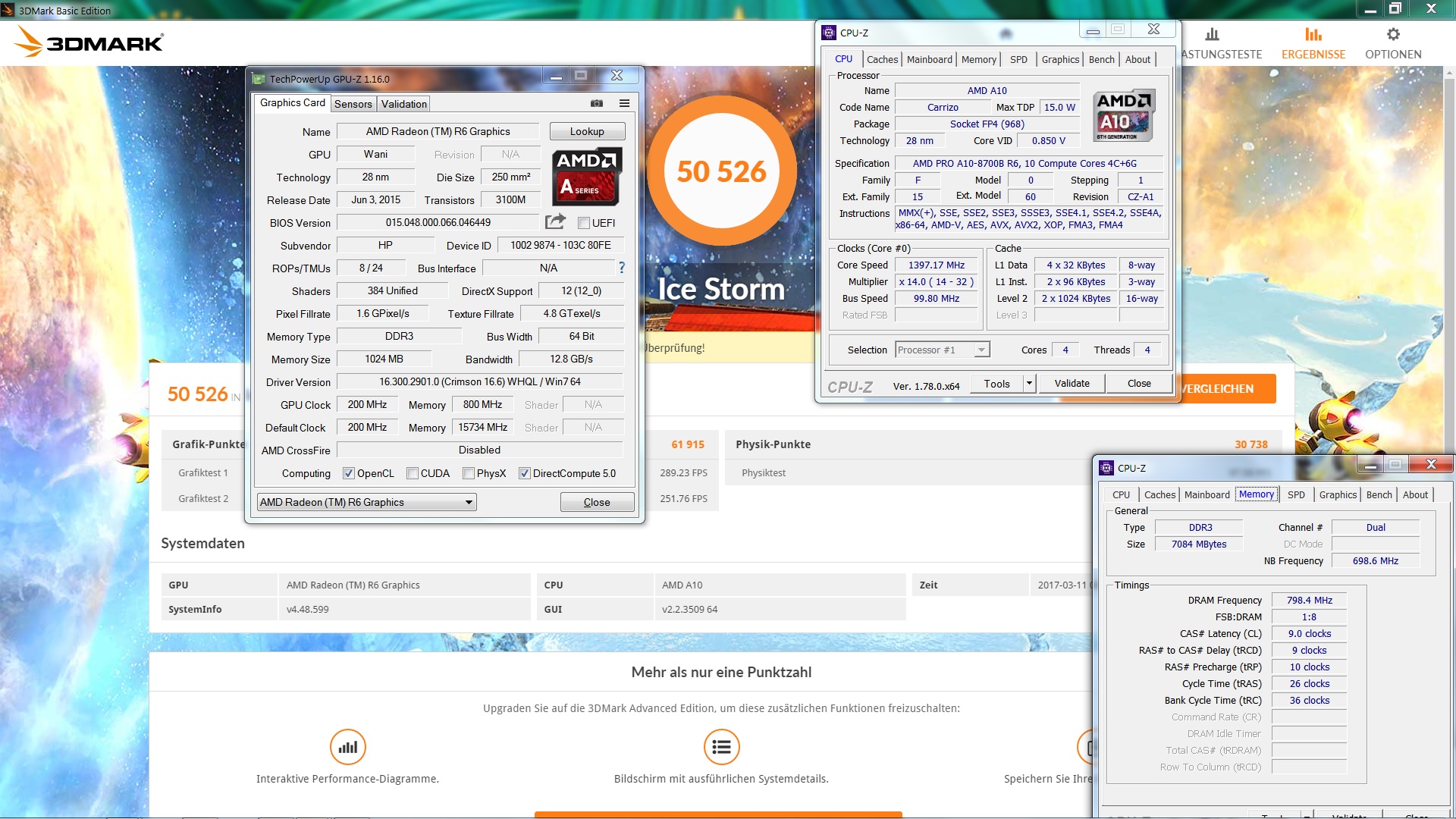Minimize the GPU-Z window
The width and height of the screenshot is (1456, 819).
(x=556, y=76)
